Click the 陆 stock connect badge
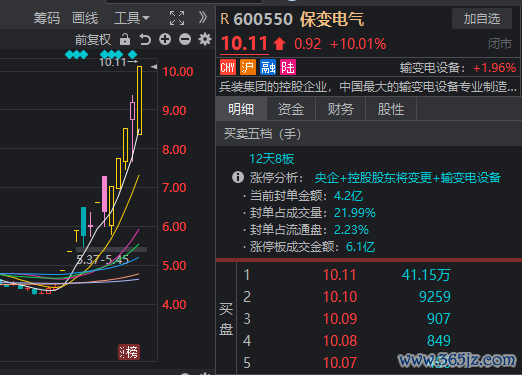Image resolution: width=522 pixels, height=375 pixels. [x=288, y=67]
